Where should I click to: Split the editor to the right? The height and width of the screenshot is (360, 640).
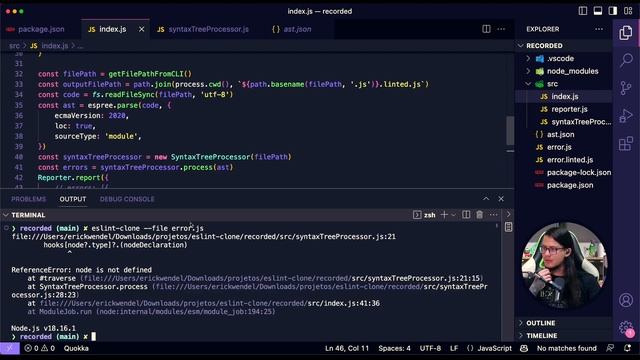[x=486, y=29]
